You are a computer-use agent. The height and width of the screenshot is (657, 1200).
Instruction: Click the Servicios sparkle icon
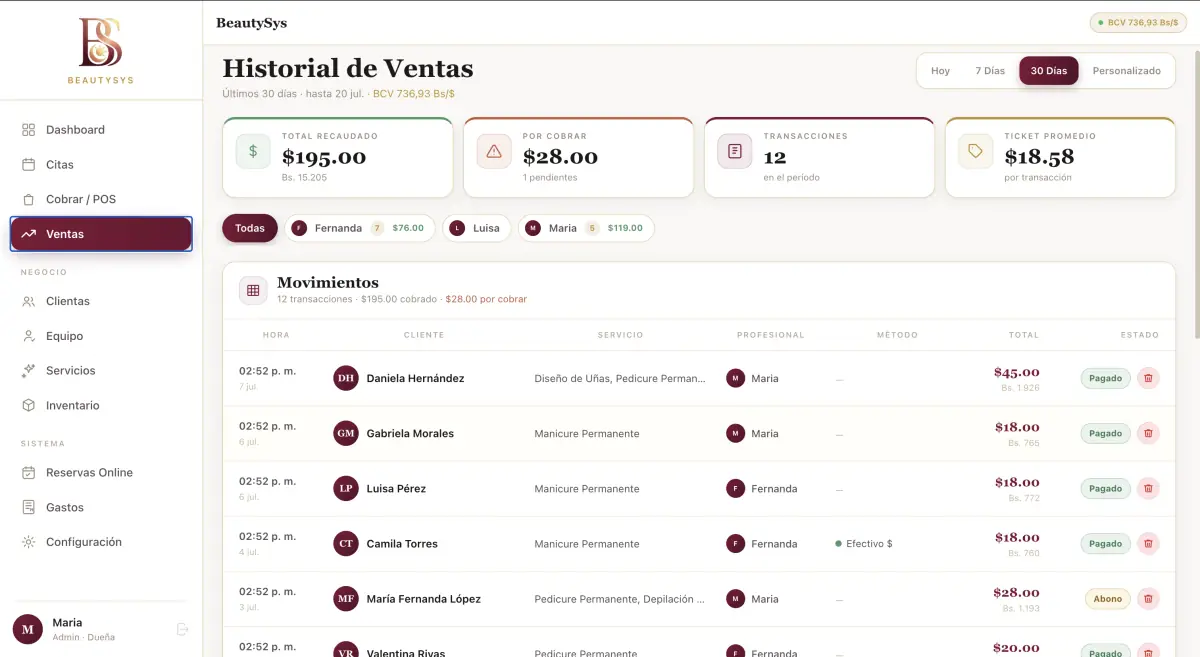point(28,370)
